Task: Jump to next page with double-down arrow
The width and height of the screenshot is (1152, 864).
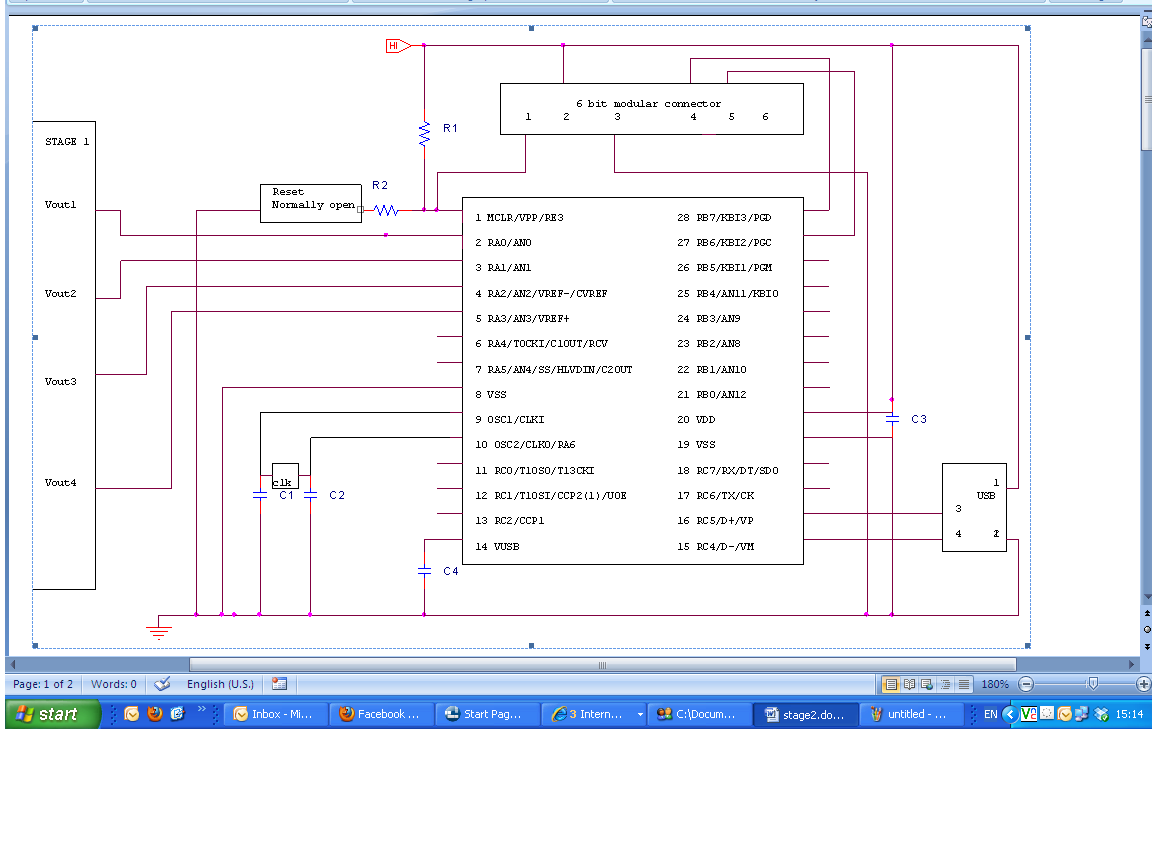Action: coord(1146,647)
